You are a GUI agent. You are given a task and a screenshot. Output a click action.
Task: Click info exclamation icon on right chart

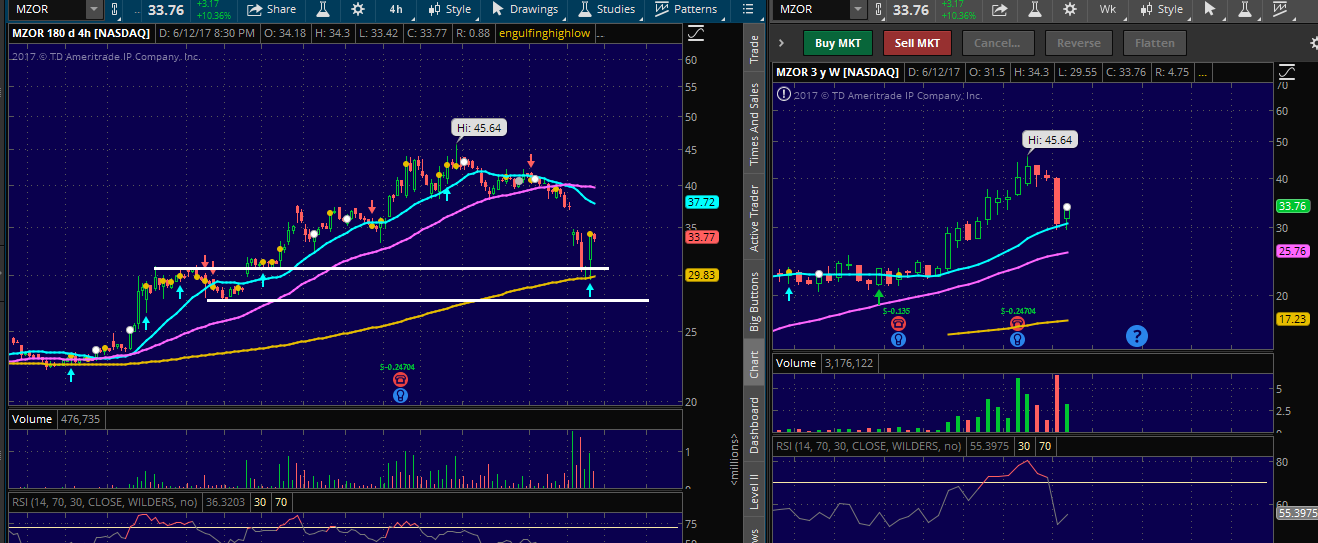(784, 93)
